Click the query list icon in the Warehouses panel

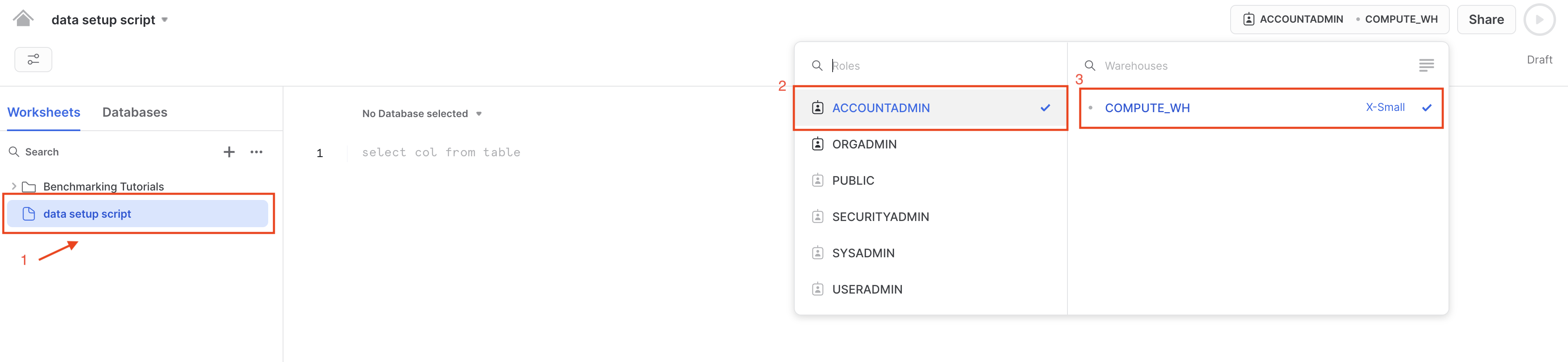[x=1426, y=65]
